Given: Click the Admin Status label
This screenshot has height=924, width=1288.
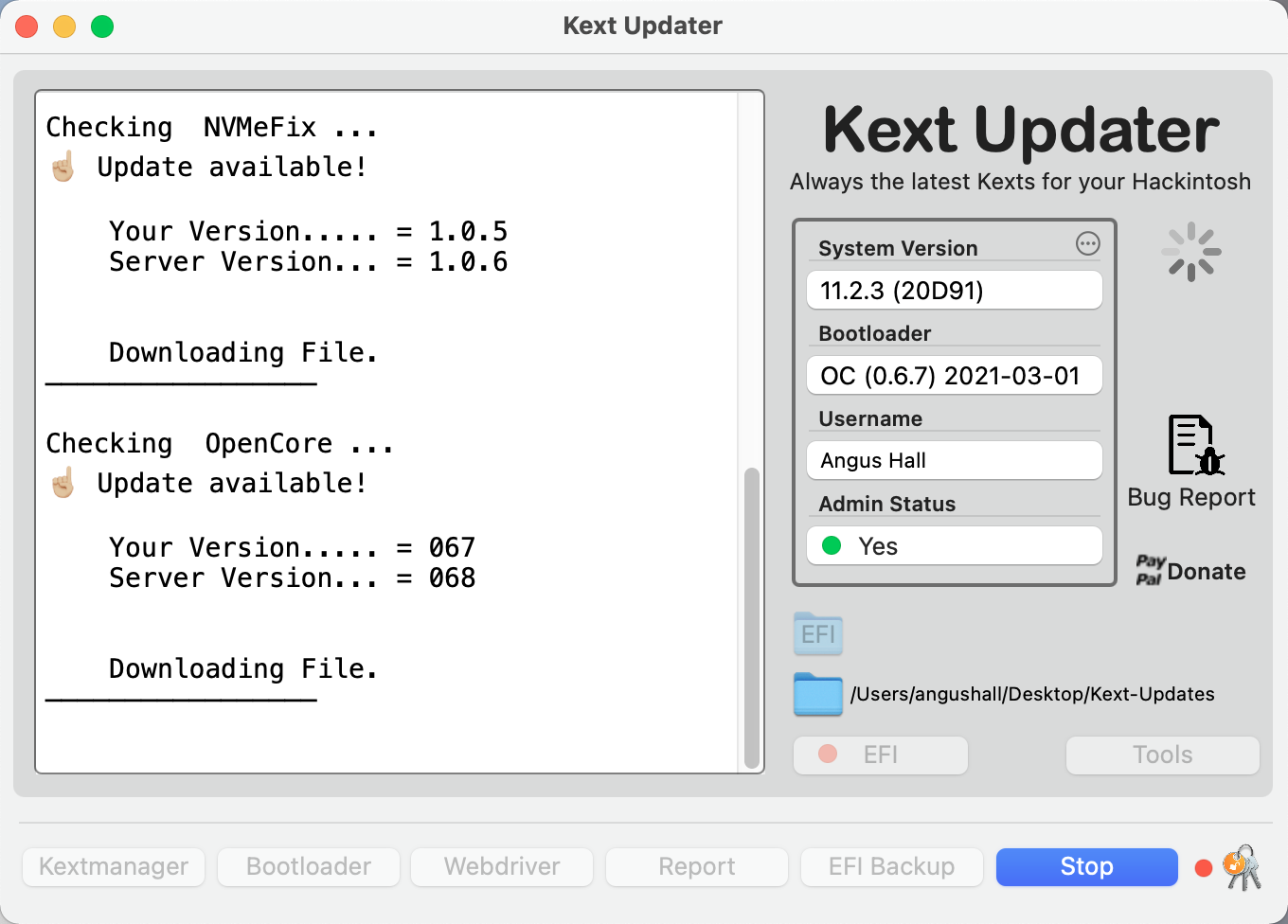Looking at the screenshot, I should point(887,504).
